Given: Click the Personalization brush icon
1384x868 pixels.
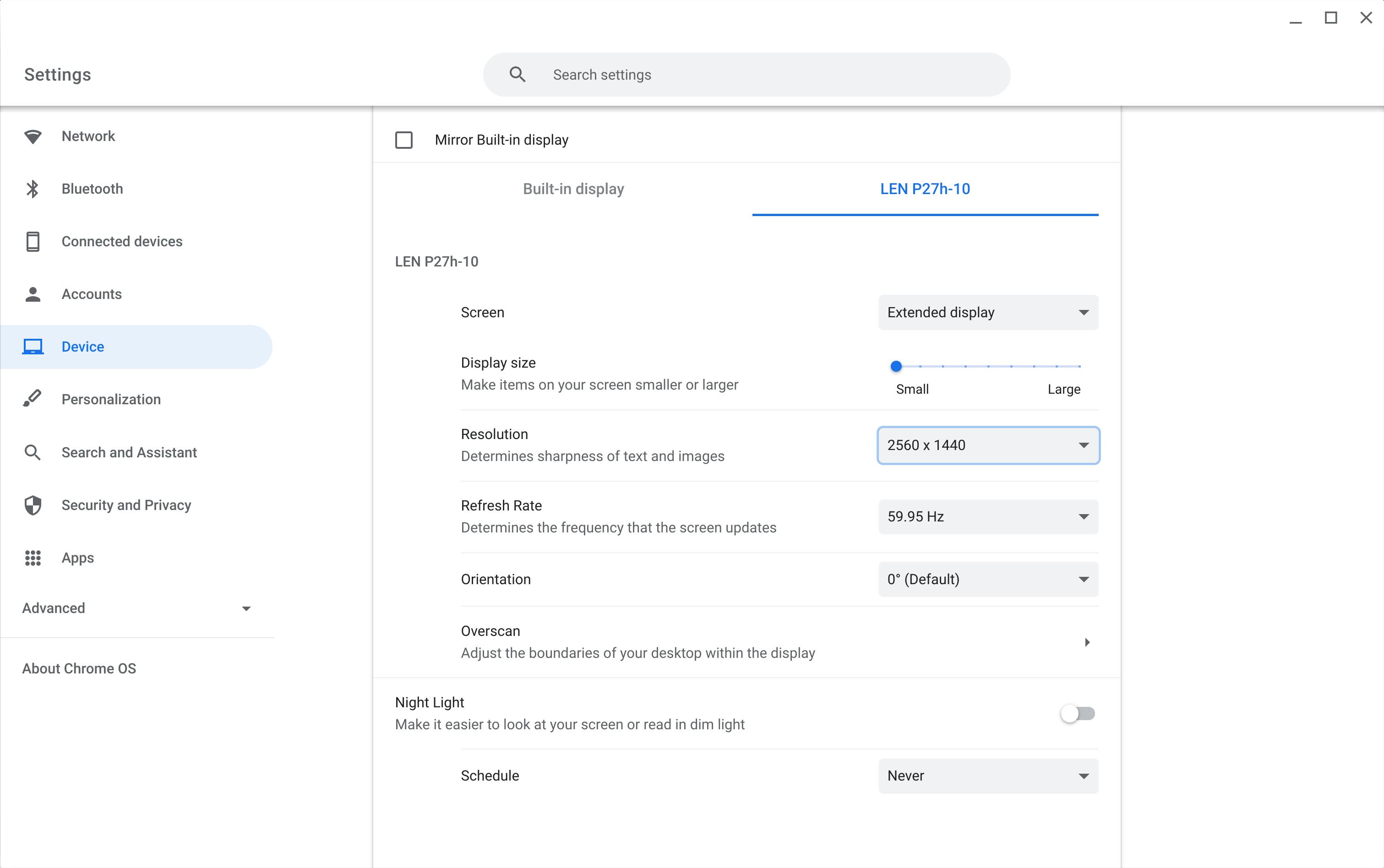Looking at the screenshot, I should coord(33,399).
